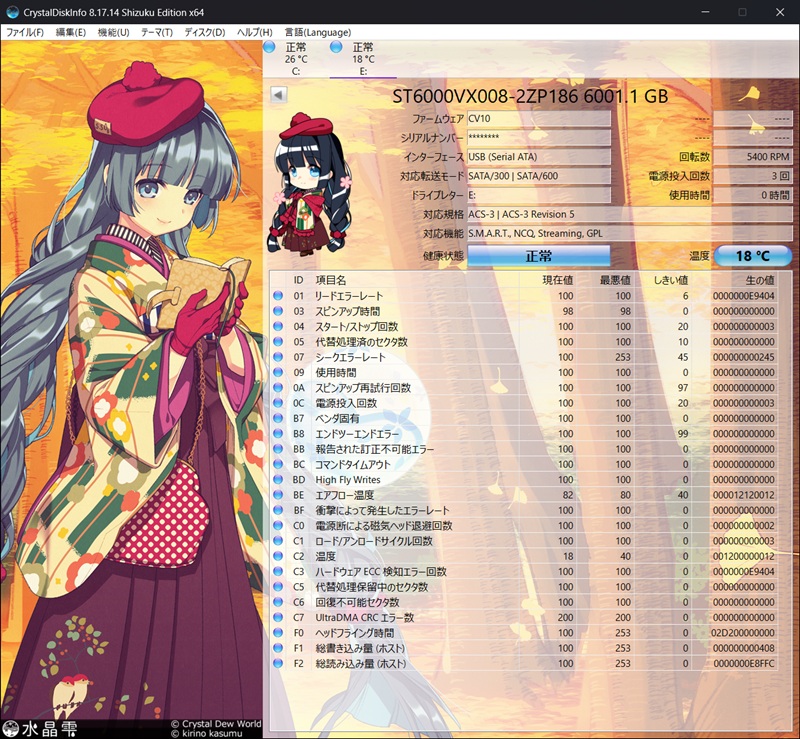The height and width of the screenshot is (739, 800).
Task: Click the 5400 RPM rotation value
Action: [x=753, y=157]
